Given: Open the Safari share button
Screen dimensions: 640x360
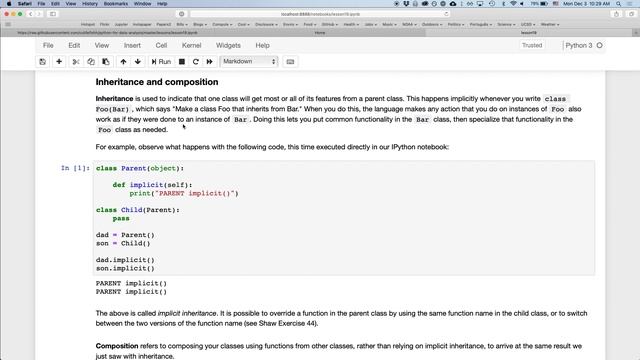Looking at the screenshot, I should [616, 14].
